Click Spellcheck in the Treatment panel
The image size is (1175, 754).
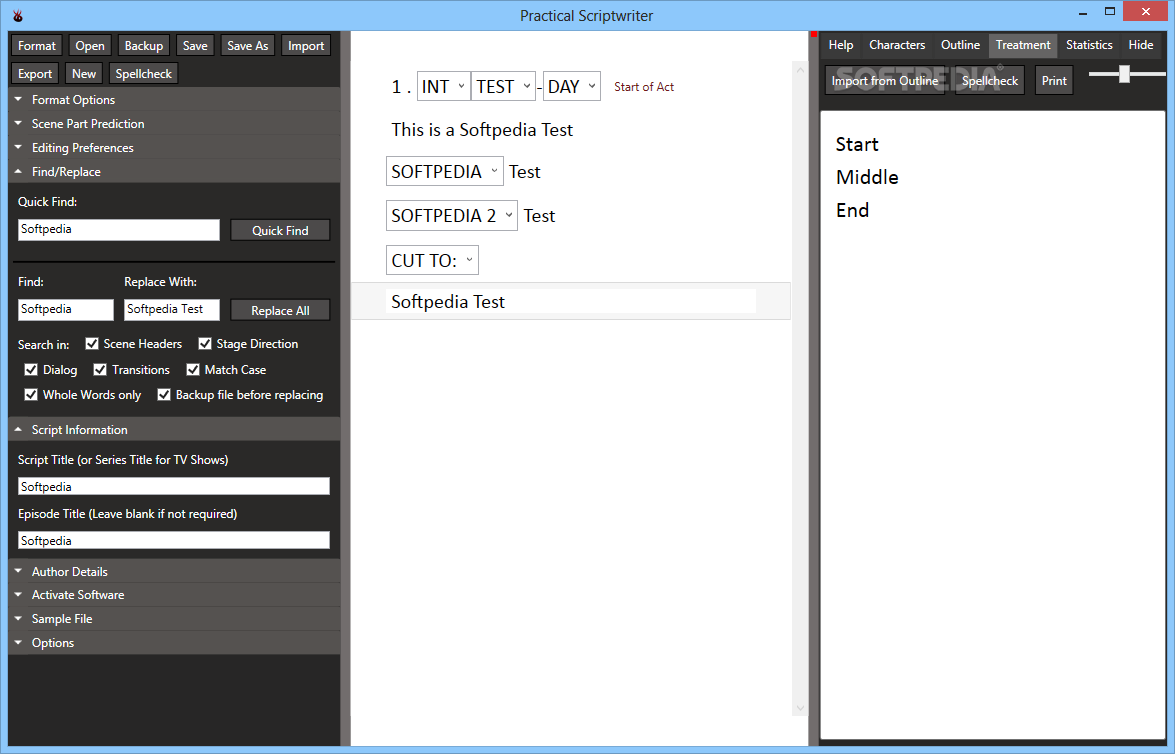pyautogui.click(x=990, y=80)
